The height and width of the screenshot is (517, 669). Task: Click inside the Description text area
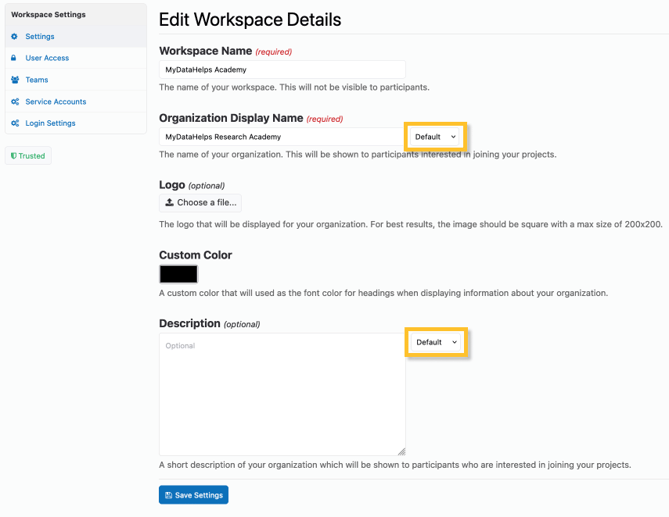coord(282,395)
